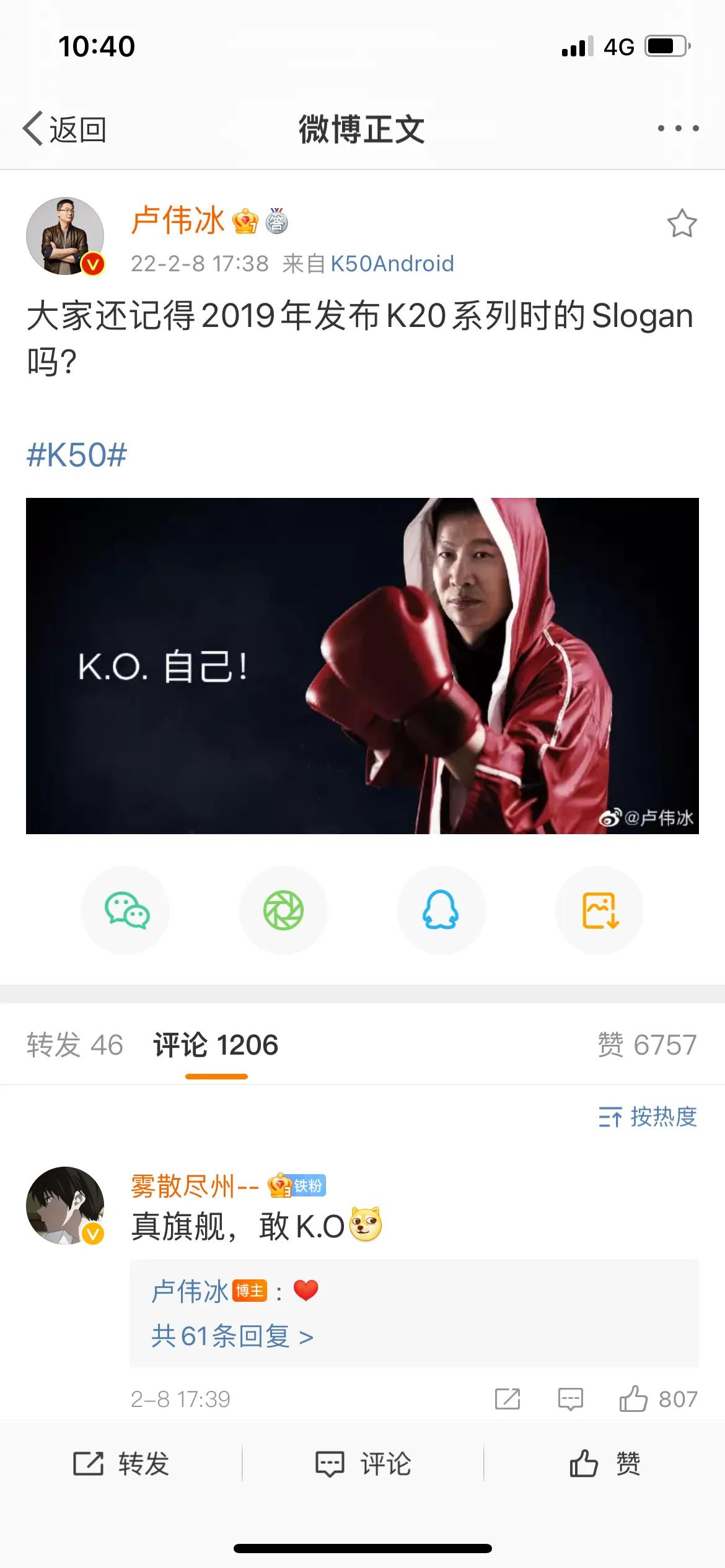Share post to WeChat
The image size is (725, 1568).
tap(126, 910)
